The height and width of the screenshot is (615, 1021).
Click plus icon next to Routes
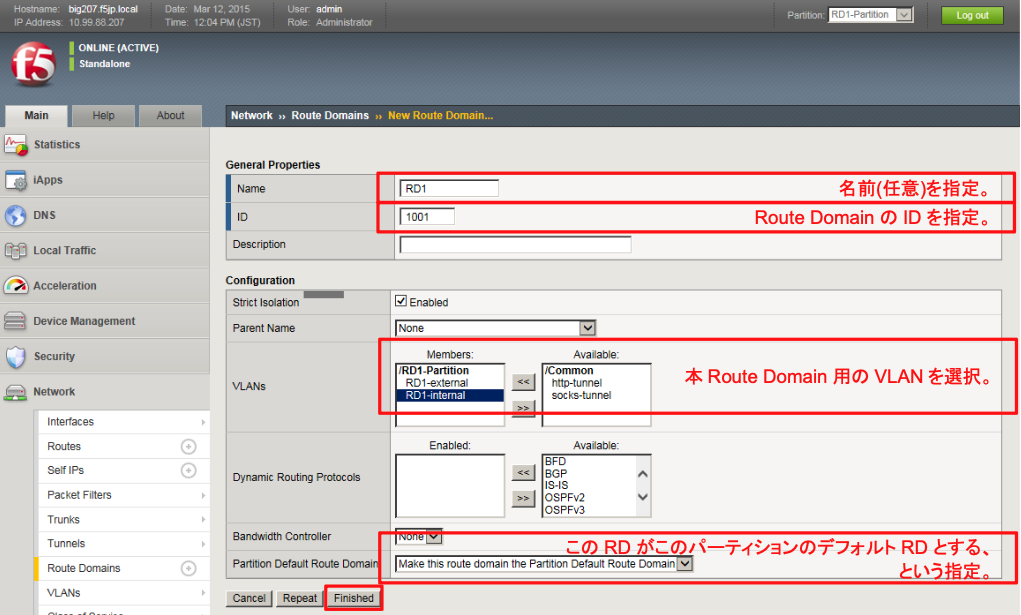click(x=188, y=446)
